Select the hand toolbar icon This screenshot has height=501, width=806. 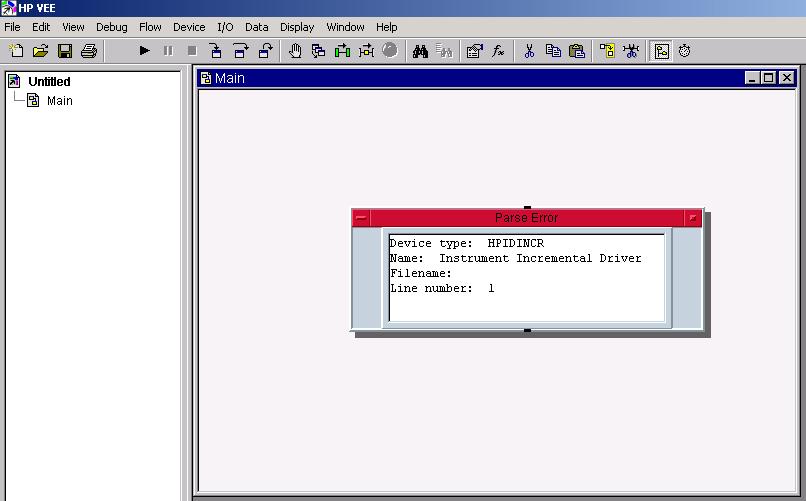click(295, 51)
